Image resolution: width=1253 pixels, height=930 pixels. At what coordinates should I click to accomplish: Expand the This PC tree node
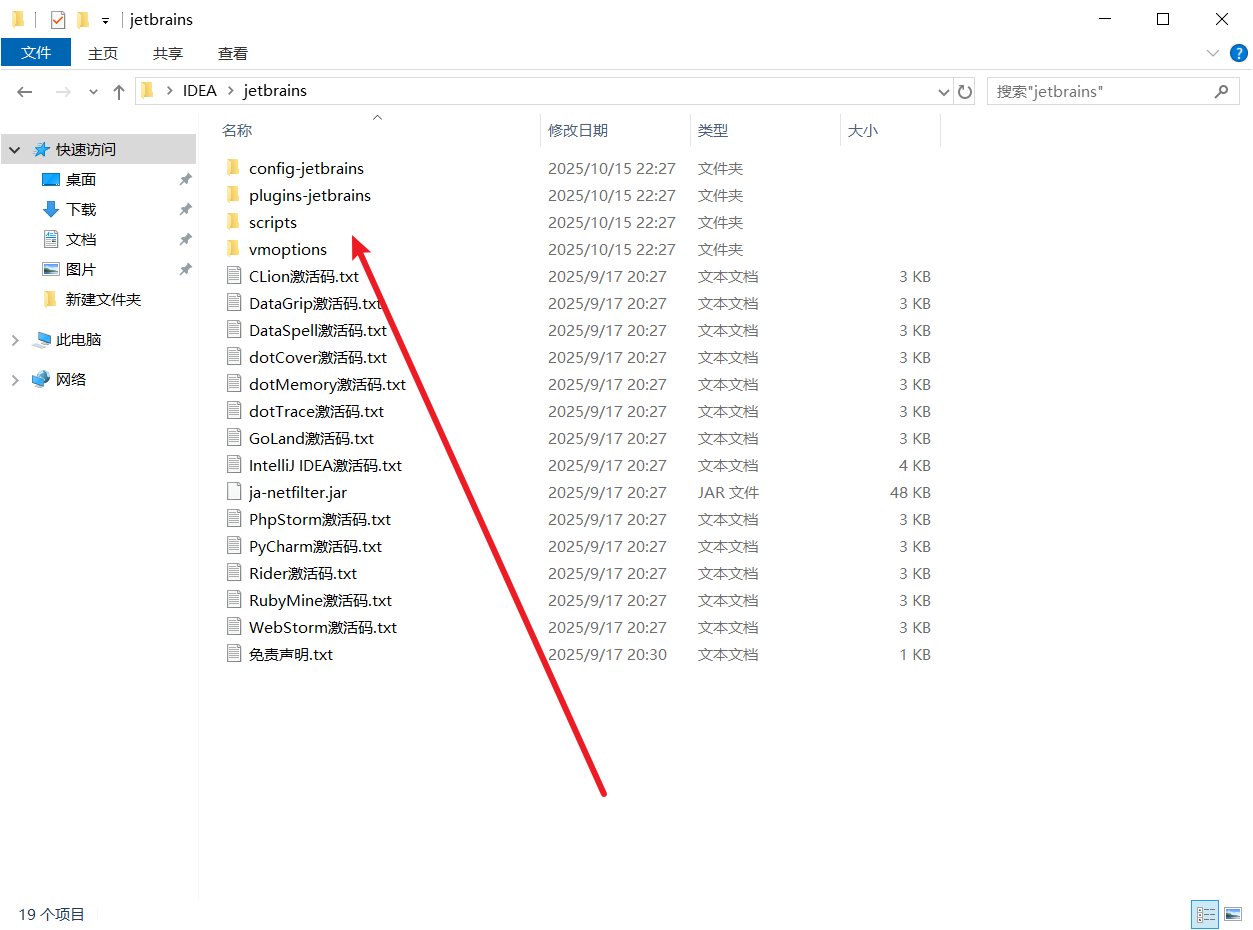(x=15, y=340)
